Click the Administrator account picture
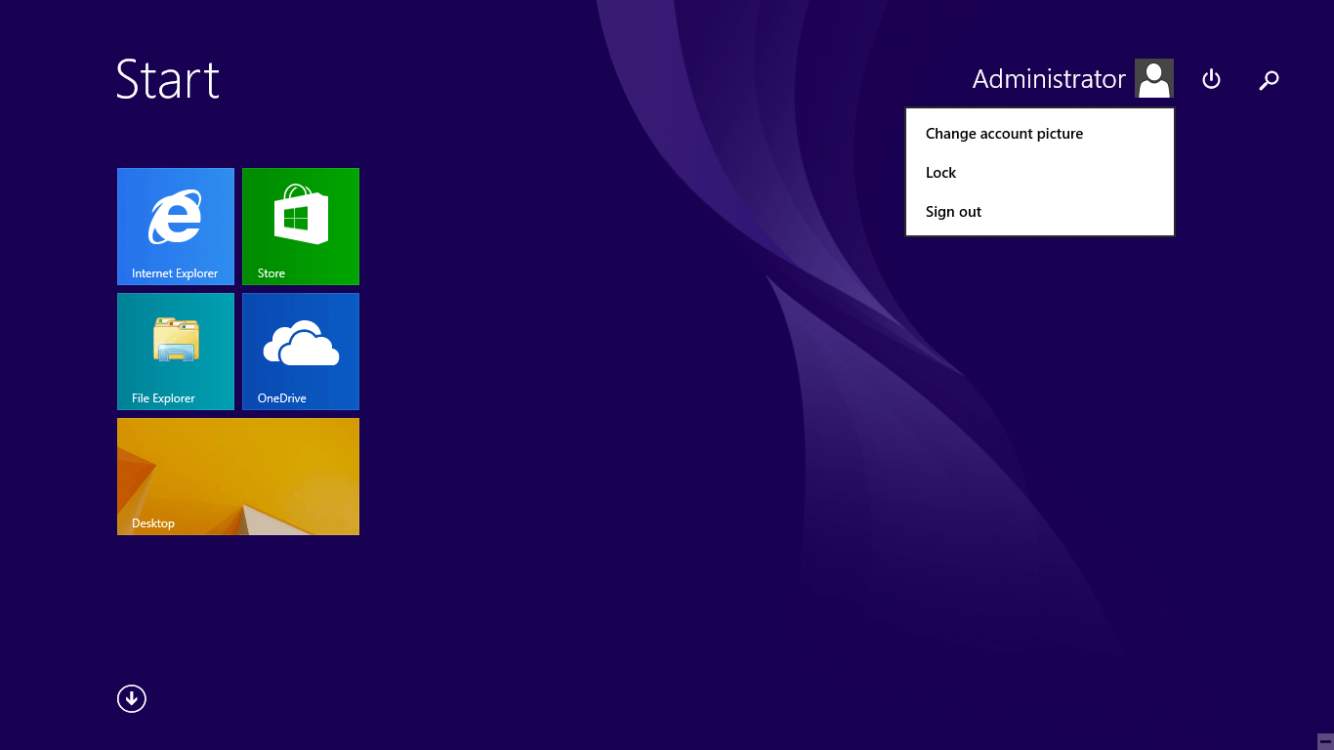This screenshot has width=1334, height=750. pyautogui.click(x=1154, y=78)
